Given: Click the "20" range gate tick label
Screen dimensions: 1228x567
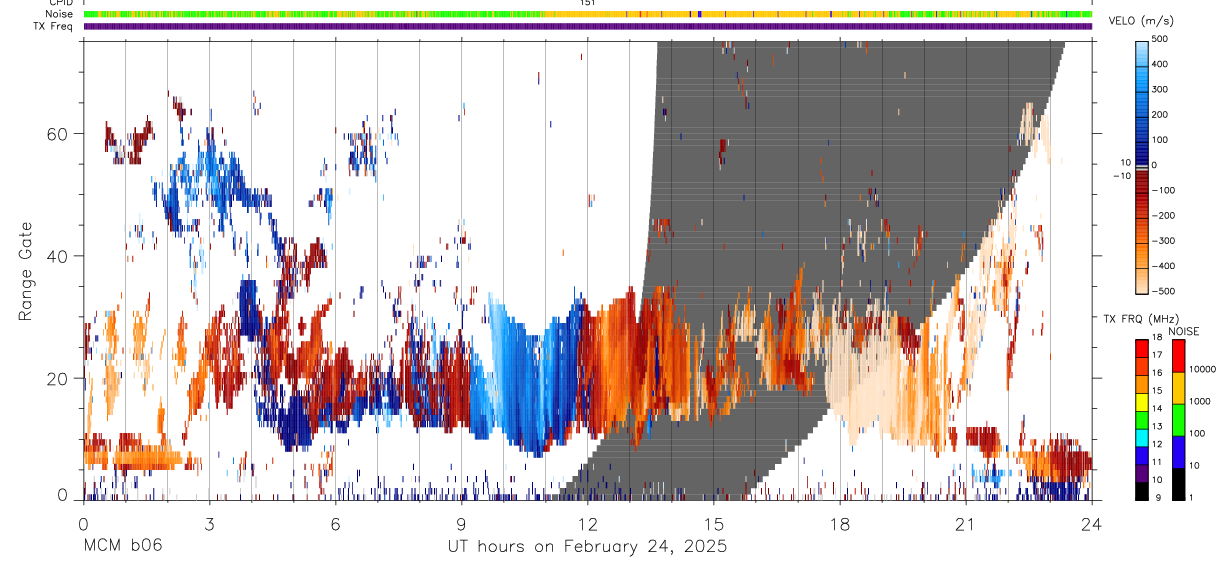Looking at the screenshot, I should tap(56, 378).
